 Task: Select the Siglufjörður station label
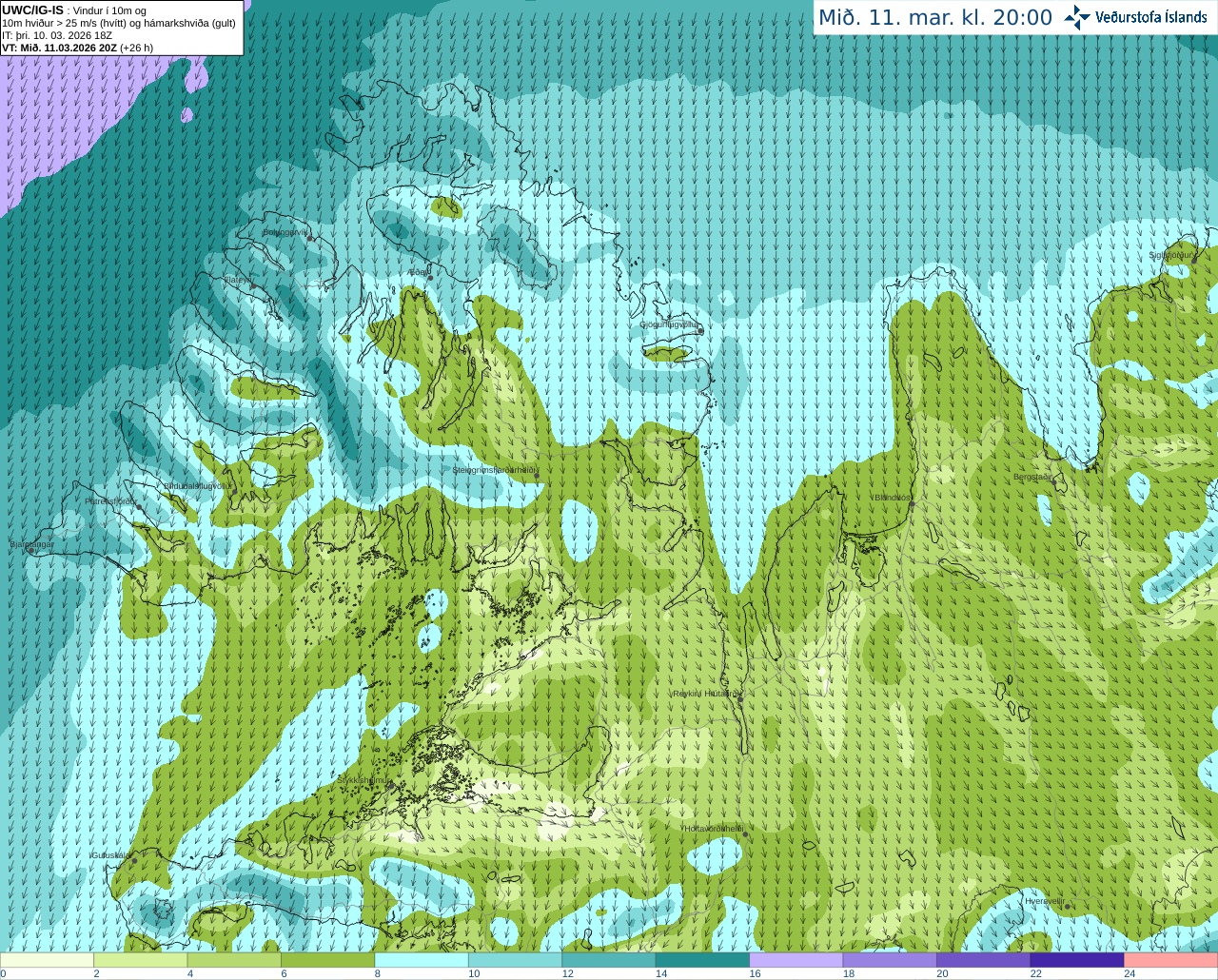pos(1171,255)
